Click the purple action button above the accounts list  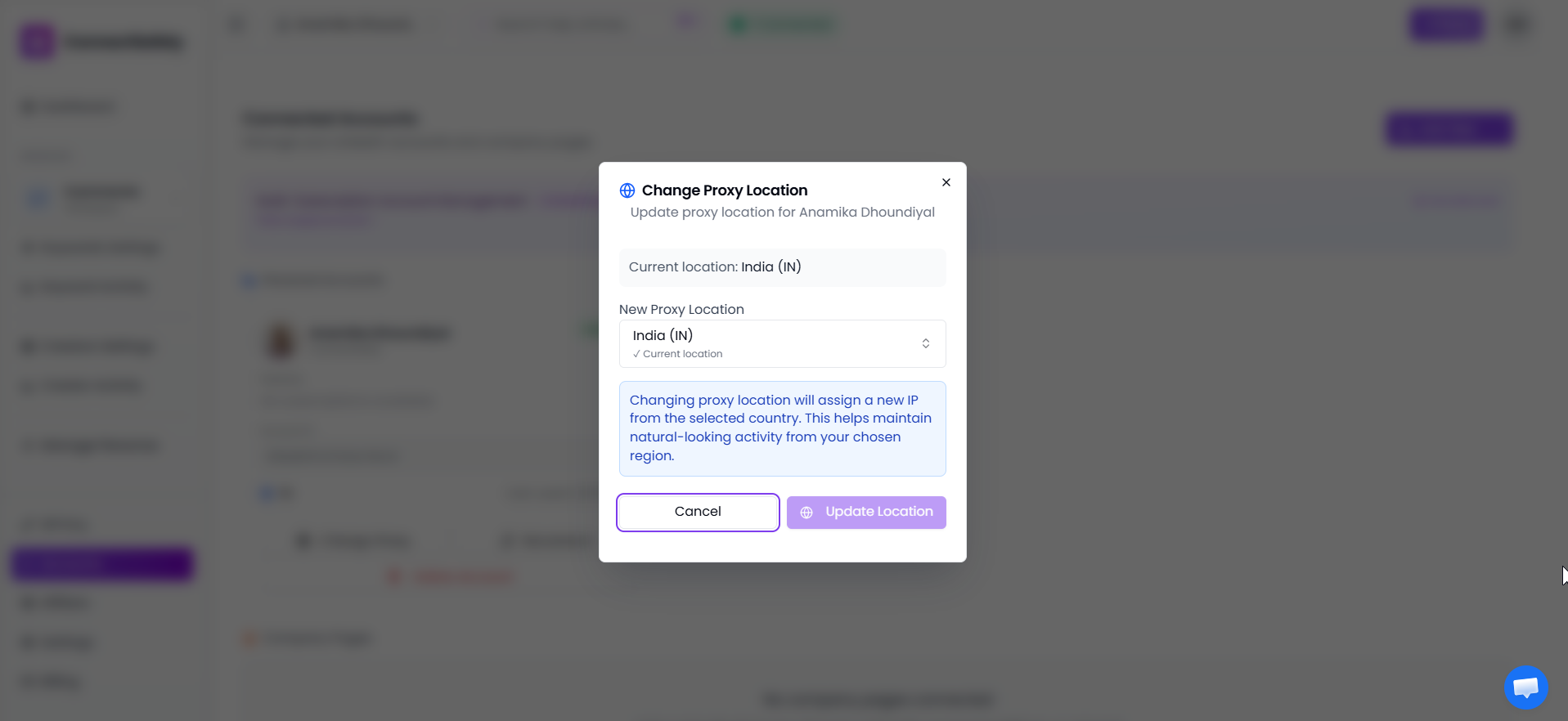[x=1448, y=129]
